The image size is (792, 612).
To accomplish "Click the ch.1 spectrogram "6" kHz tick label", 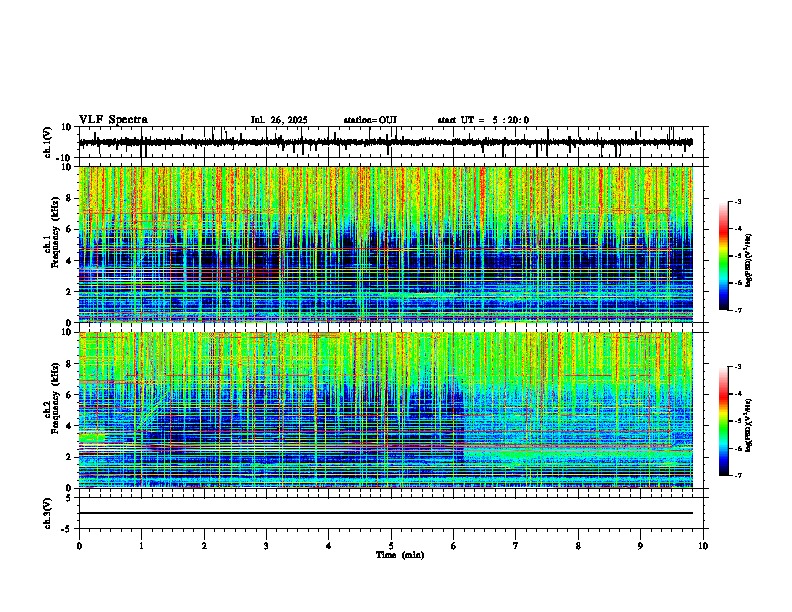I will coord(70,230).
